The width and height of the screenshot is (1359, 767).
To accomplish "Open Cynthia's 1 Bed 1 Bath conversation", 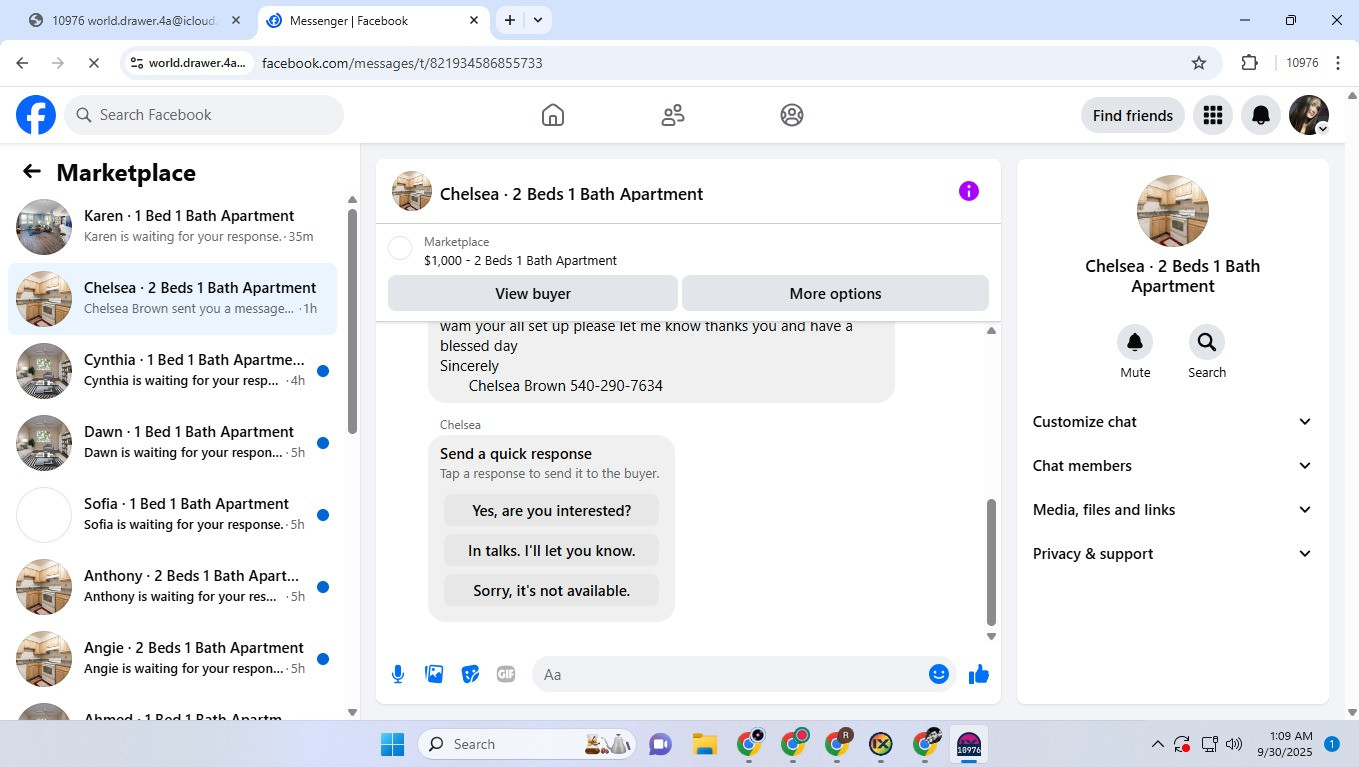I will pyautogui.click(x=172, y=371).
